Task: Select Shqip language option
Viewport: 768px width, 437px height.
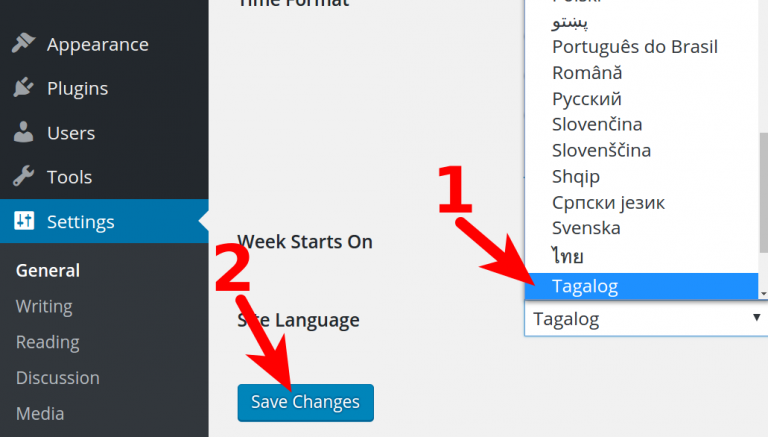Action: click(x=576, y=176)
